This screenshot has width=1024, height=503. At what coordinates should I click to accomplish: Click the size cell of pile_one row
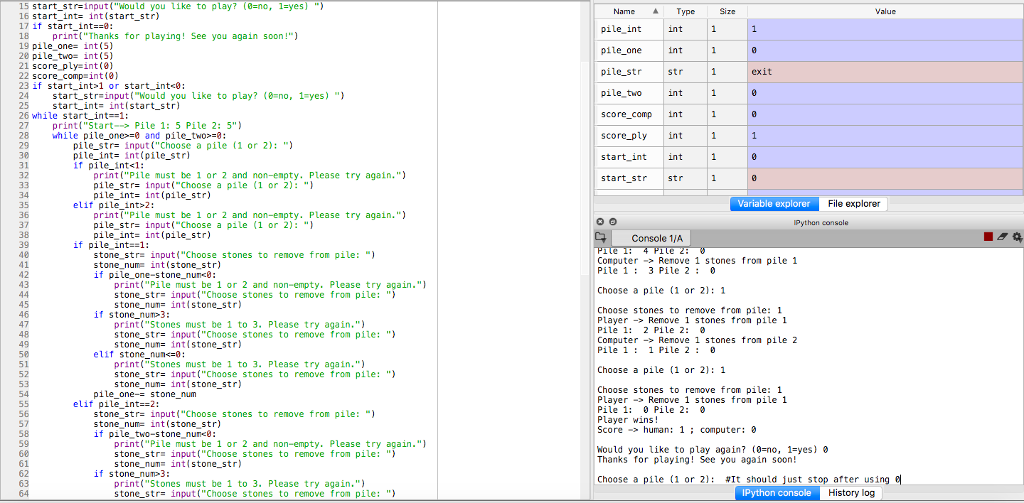click(727, 50)
